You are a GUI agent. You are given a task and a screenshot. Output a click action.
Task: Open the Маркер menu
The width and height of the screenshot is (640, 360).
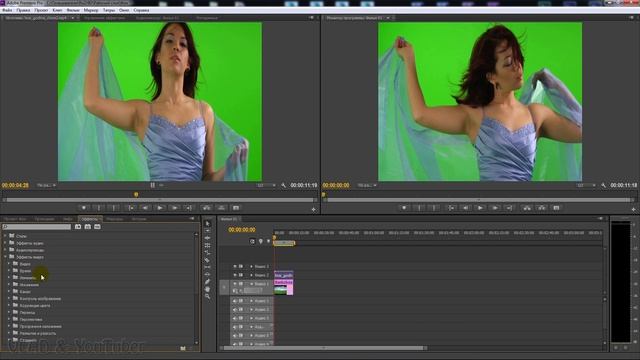pyautogui.click(x=91, y=10)
